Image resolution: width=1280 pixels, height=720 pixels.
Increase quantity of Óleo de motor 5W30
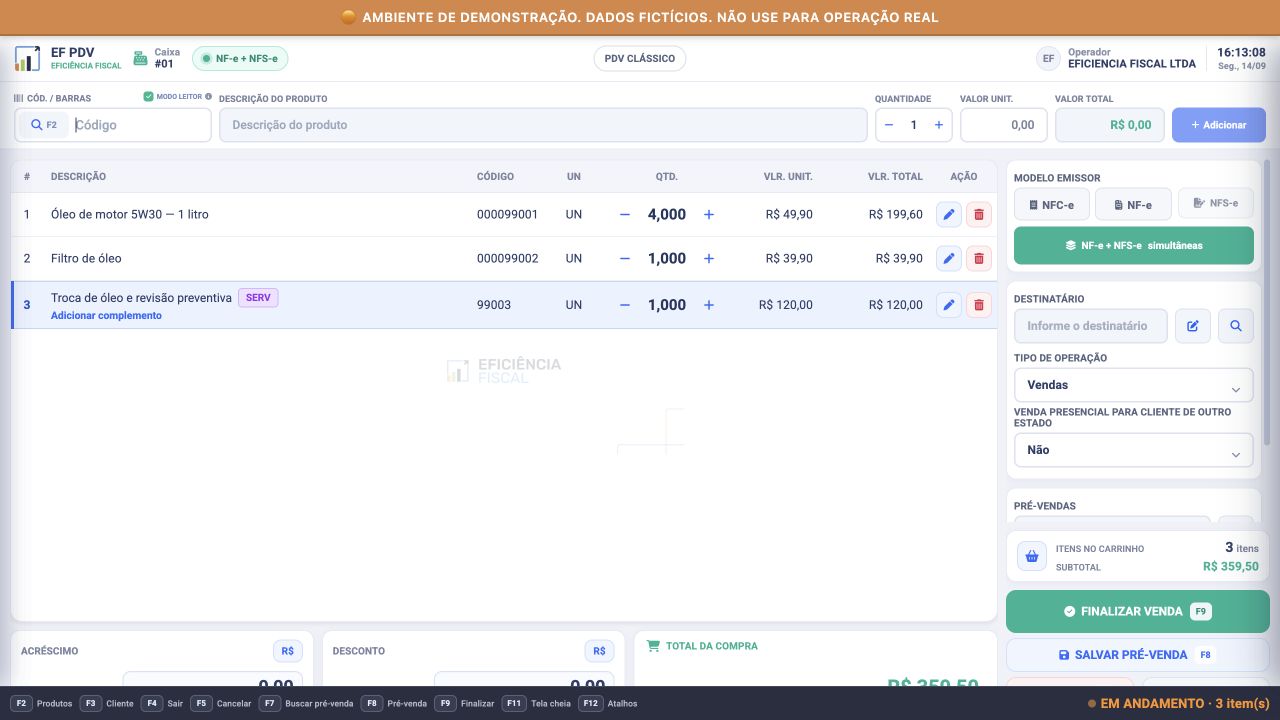709,214
